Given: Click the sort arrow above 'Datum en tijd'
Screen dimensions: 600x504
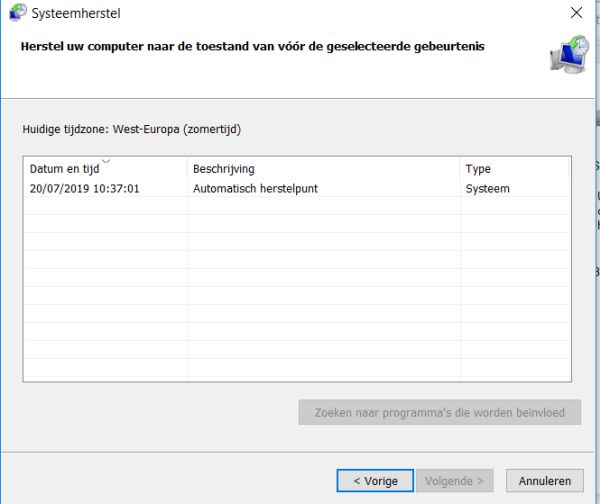Looking at the screenshot, I should 106,159.
